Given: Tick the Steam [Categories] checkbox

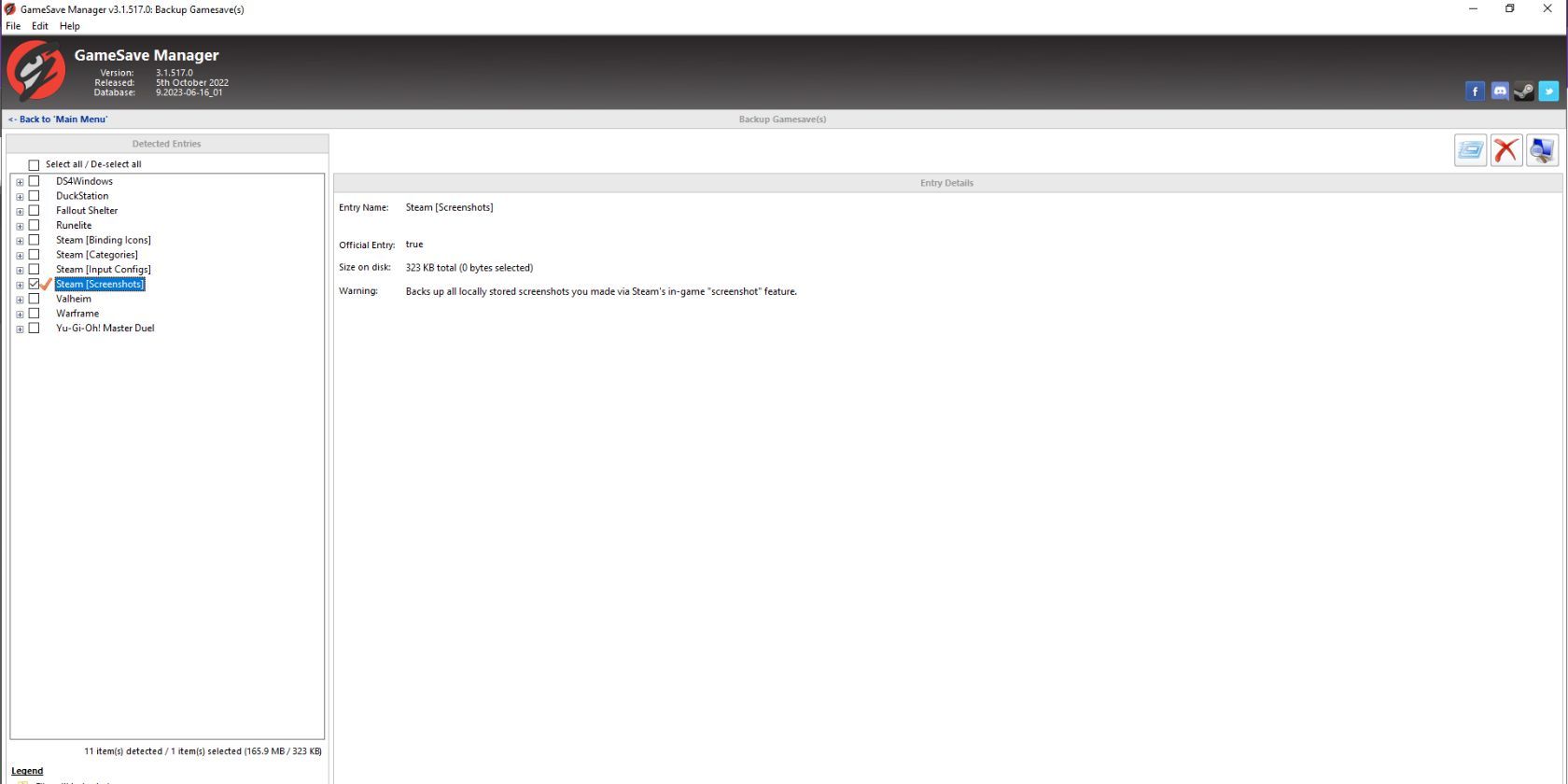Looking at the screenshot, I should click(x=34, y=255).
